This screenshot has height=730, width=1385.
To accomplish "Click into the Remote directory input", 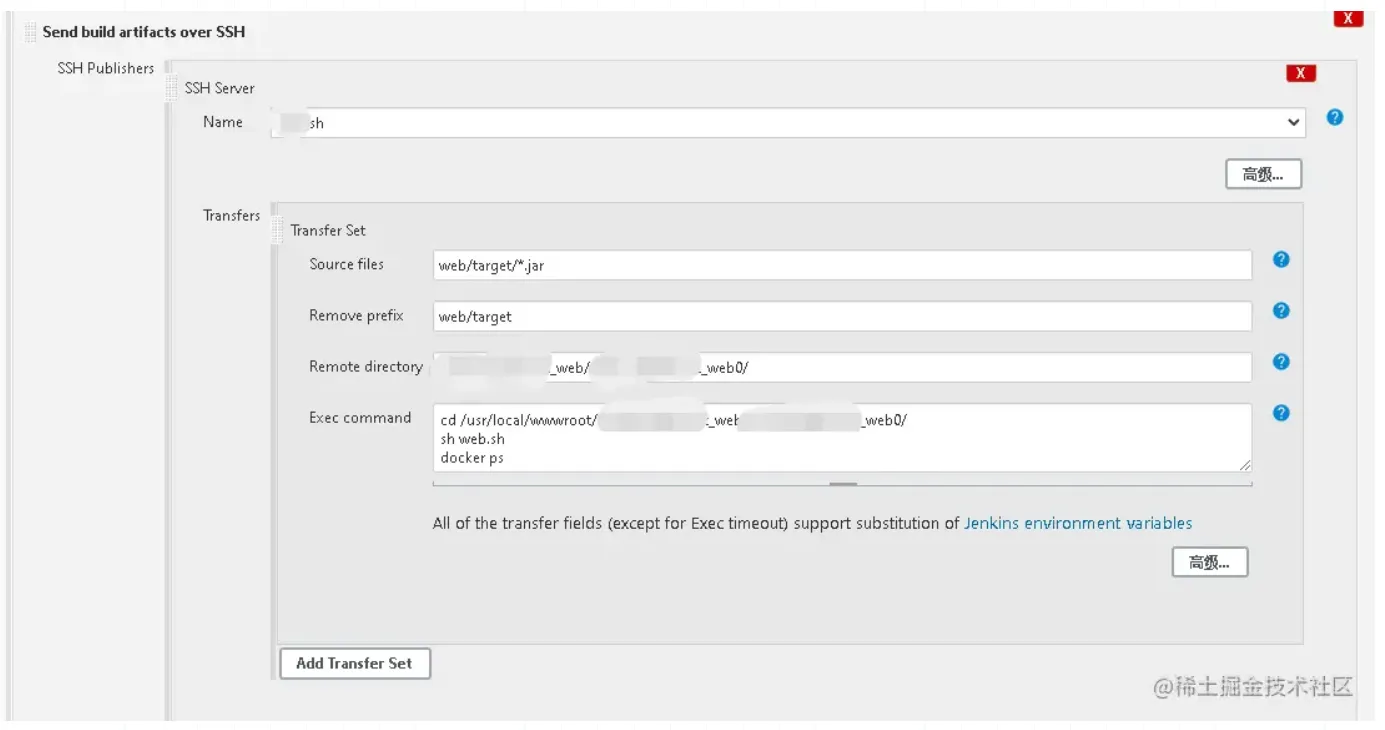I will (842, 367).
